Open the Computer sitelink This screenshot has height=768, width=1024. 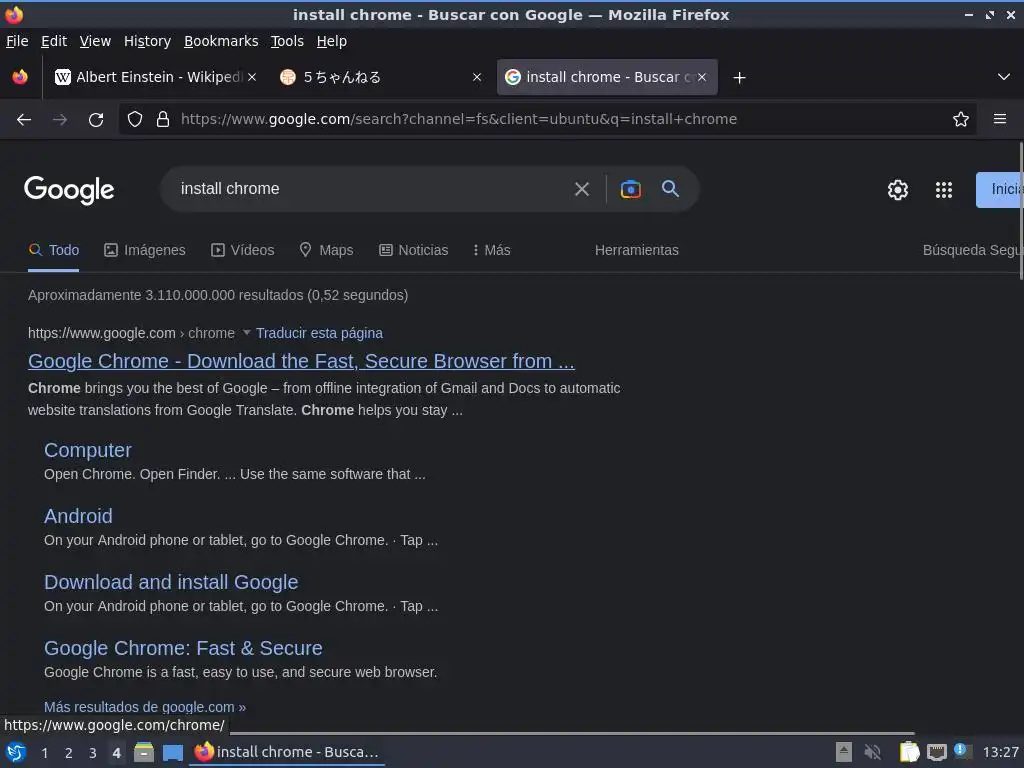[x=88, y=450]
